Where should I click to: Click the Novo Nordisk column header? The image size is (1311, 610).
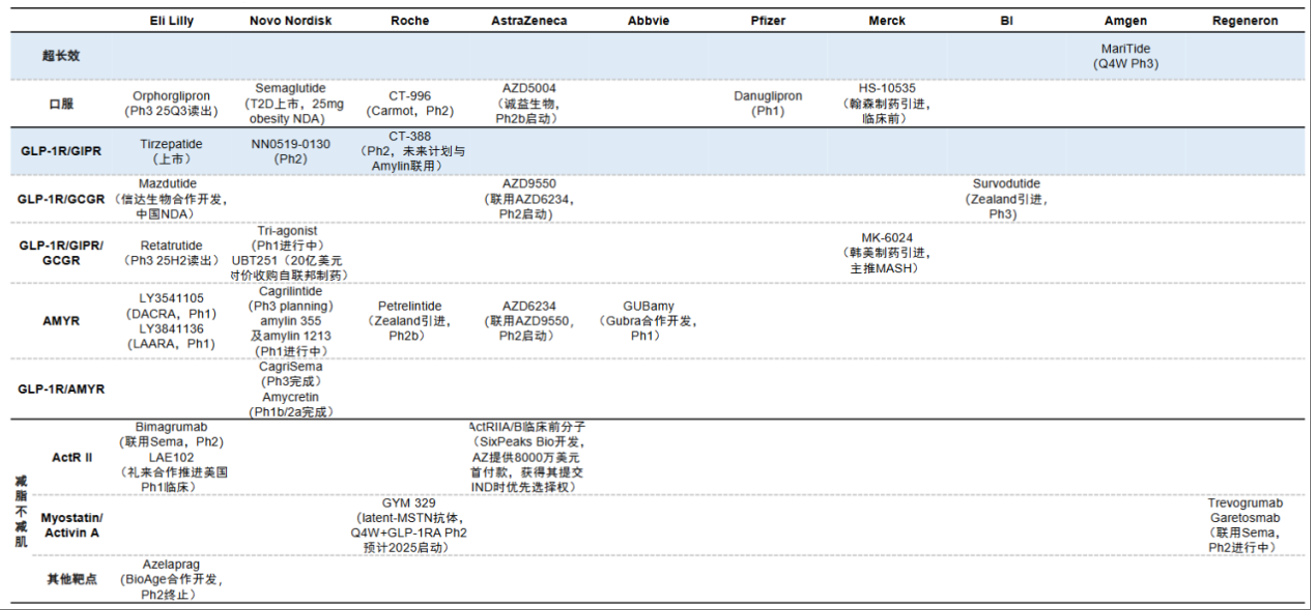click(x=290, y=21)
